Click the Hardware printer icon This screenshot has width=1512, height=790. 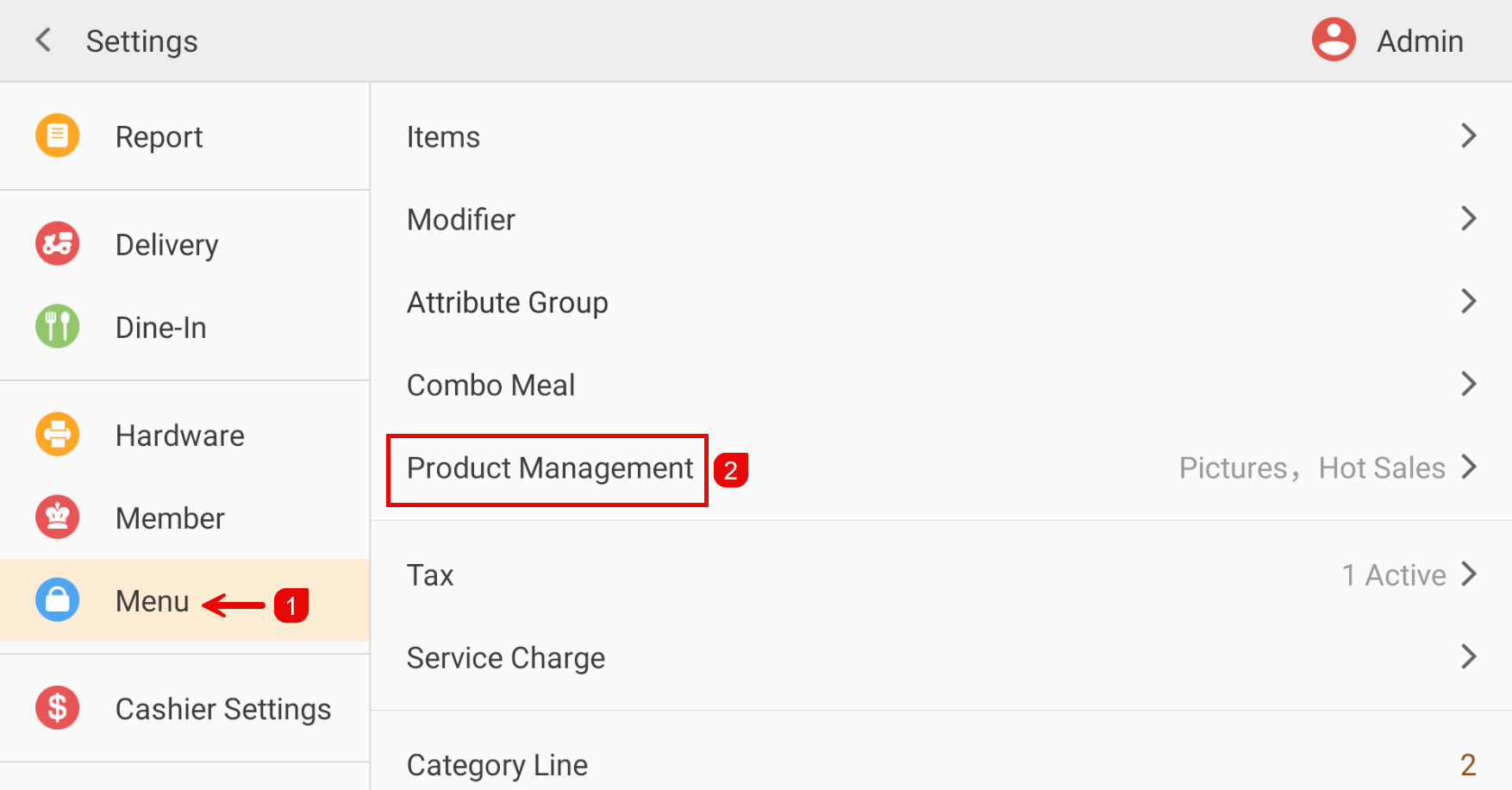[x=57, y=435]
